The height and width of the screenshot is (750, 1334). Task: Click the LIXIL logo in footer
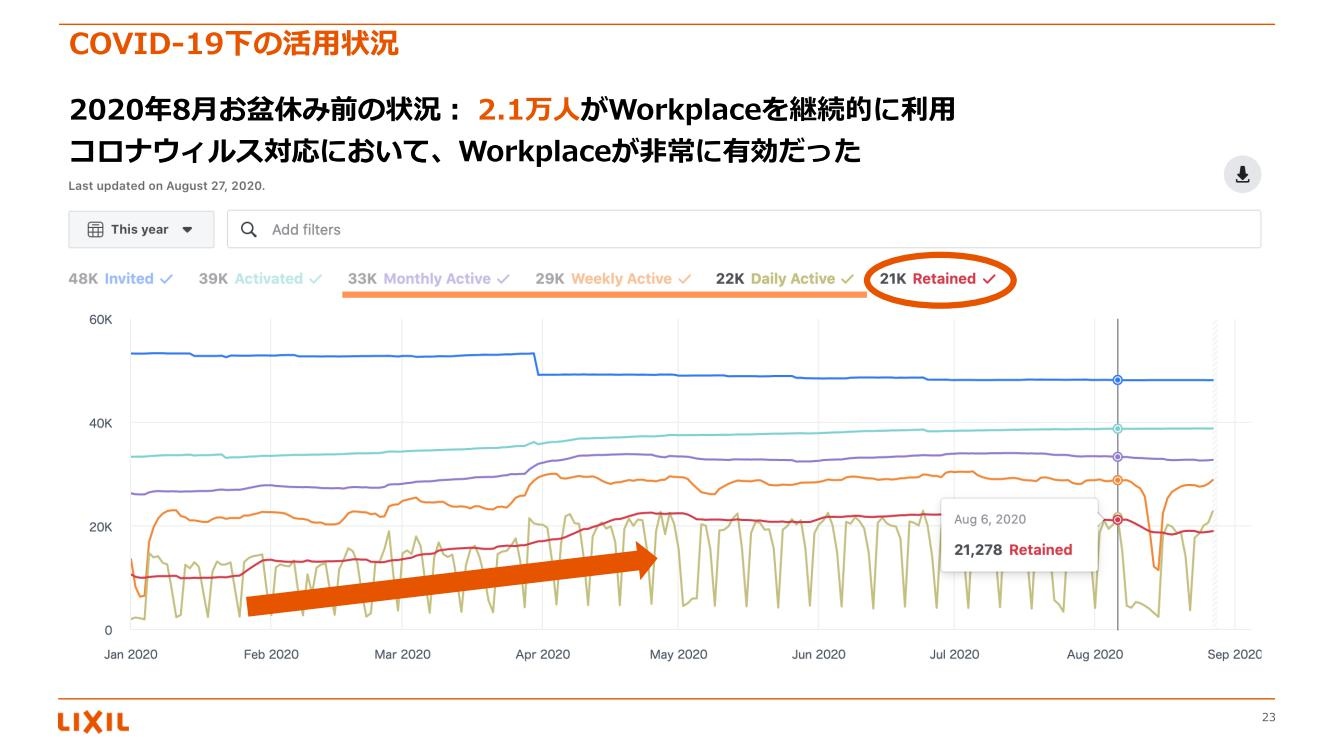[x=93, y=722]
